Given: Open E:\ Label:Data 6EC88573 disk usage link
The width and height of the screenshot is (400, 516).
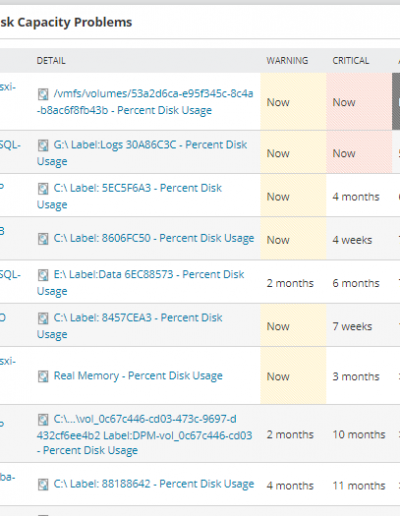Looking at the screenshot, I should 140,283.
